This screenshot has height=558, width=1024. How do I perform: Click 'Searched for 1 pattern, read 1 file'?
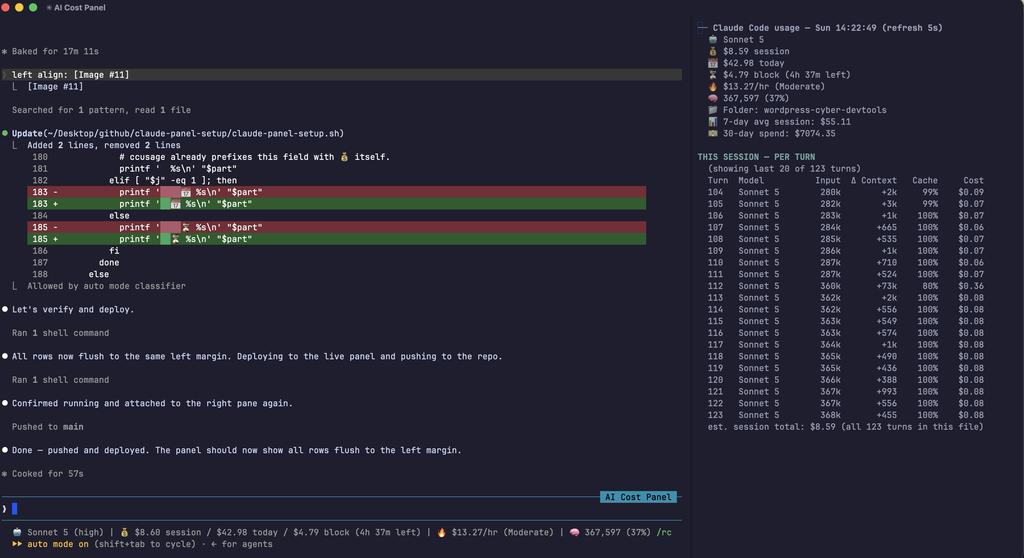tap(101, 110)
